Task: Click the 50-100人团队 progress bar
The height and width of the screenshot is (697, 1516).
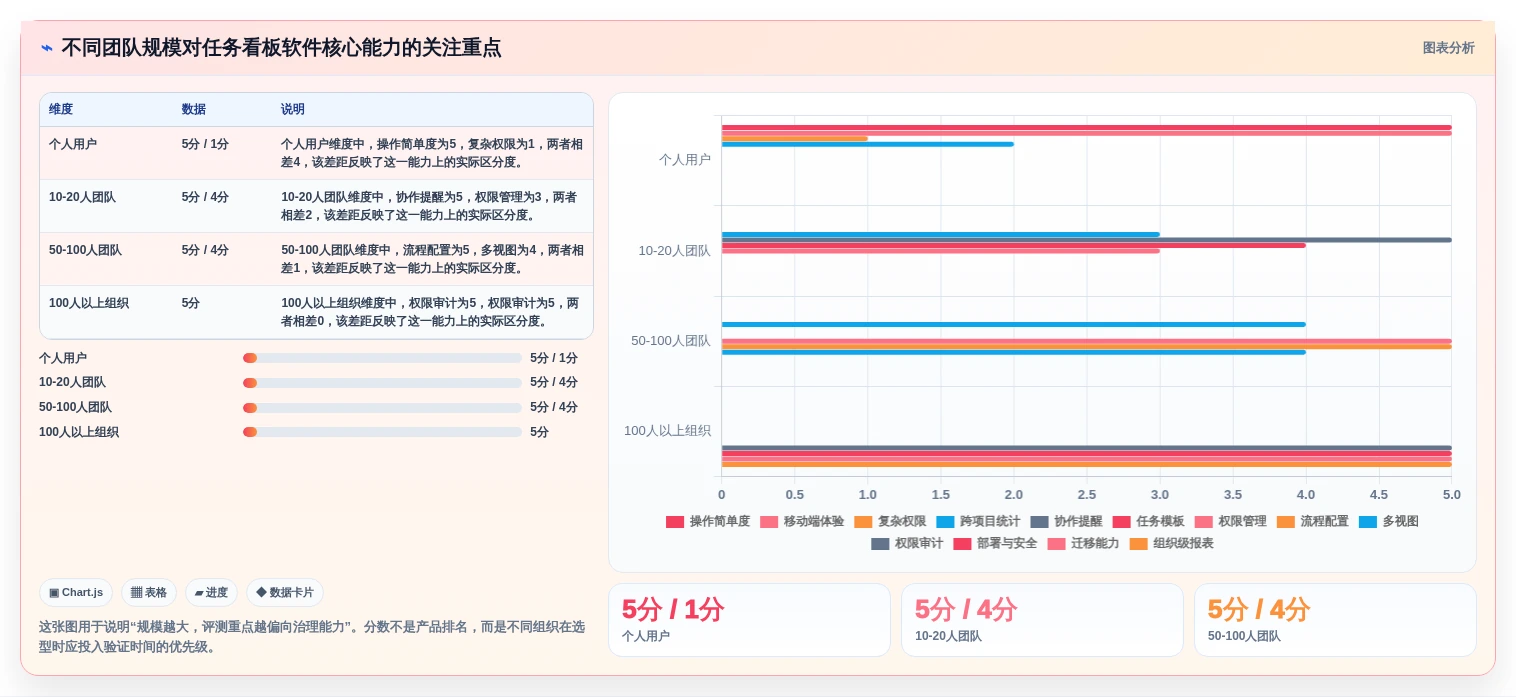Action: (x=382, y=408)
